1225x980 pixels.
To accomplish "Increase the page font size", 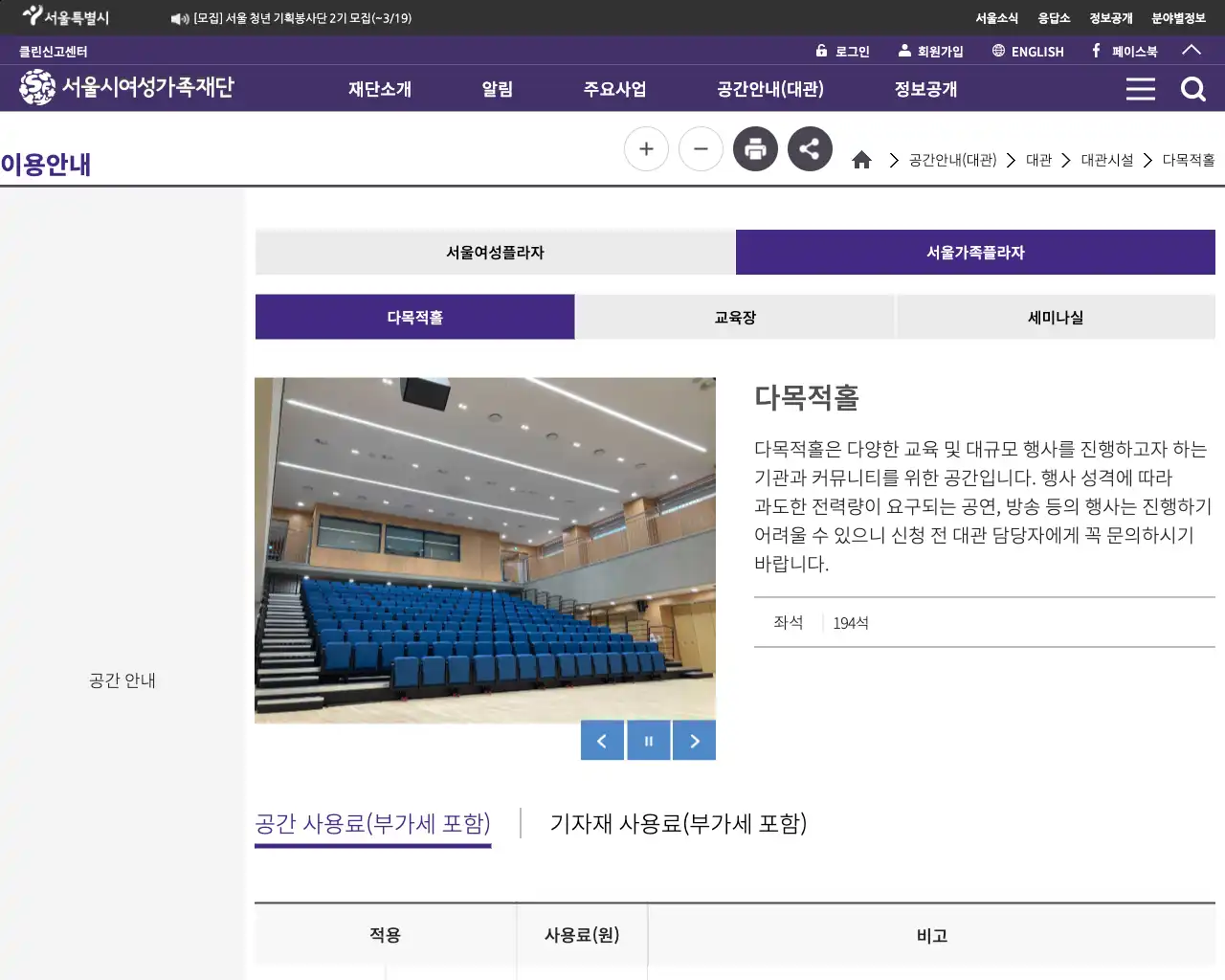I will (646, 148).
